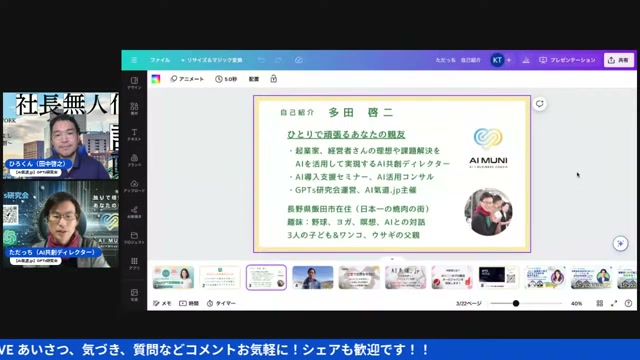
Task: Click the KT user avatar
Action: click(x=497, y=60)
